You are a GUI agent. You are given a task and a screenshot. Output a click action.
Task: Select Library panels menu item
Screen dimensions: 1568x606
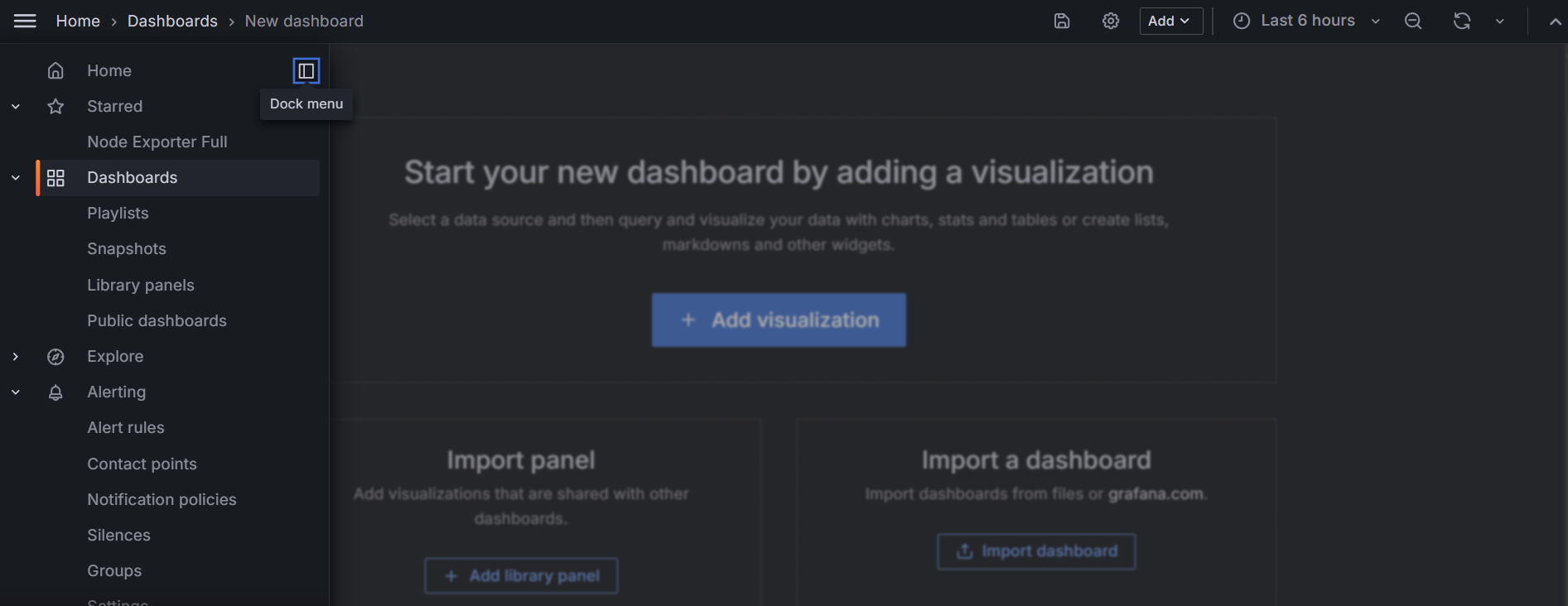pos(141,285)
